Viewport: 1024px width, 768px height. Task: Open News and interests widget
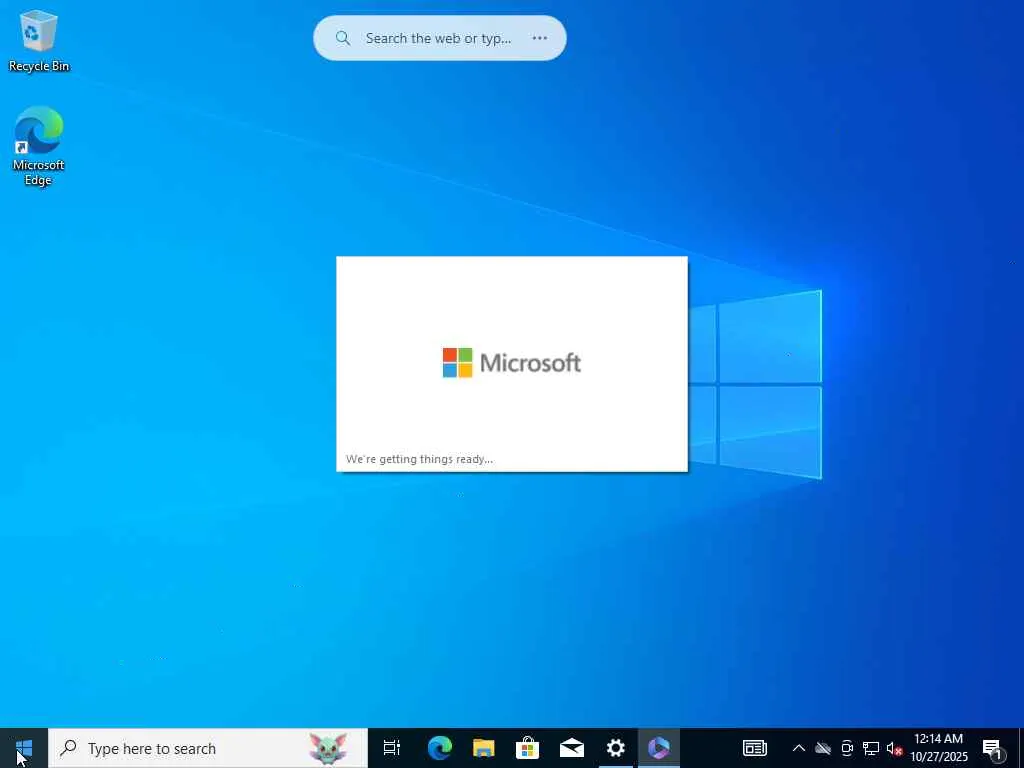[754, 748]
